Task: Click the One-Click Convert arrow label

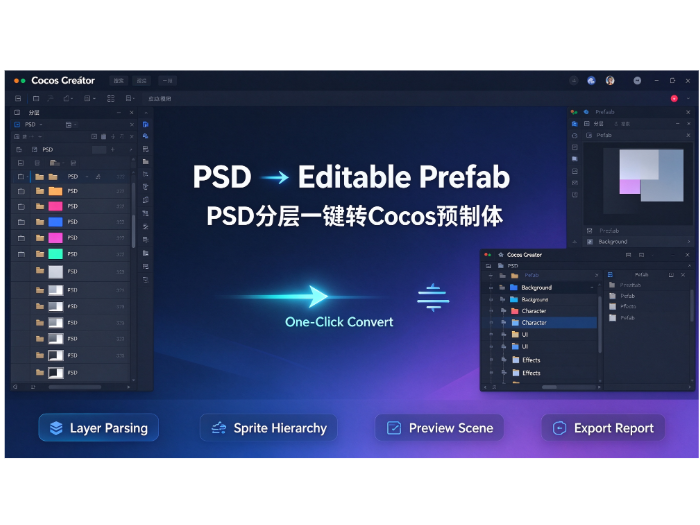Action: (339, 322)
